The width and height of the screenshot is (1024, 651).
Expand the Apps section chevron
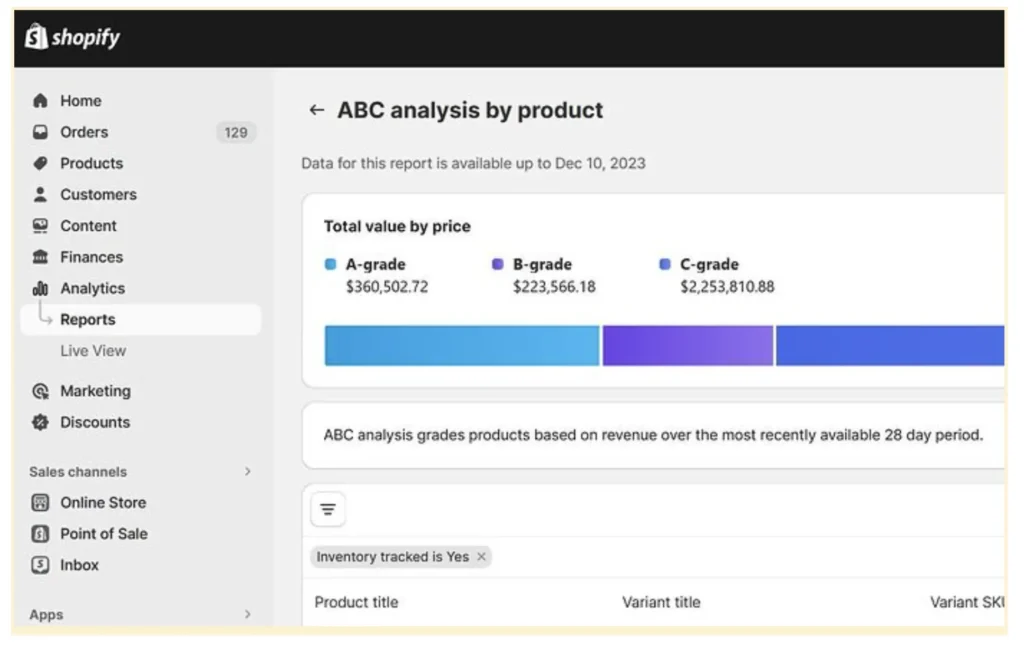[248, 615]
